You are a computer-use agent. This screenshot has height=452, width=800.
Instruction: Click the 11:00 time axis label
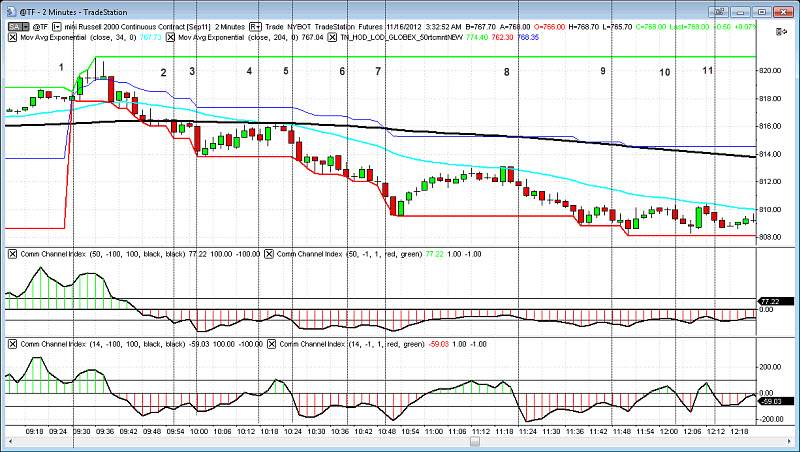[x=434, y=431]
